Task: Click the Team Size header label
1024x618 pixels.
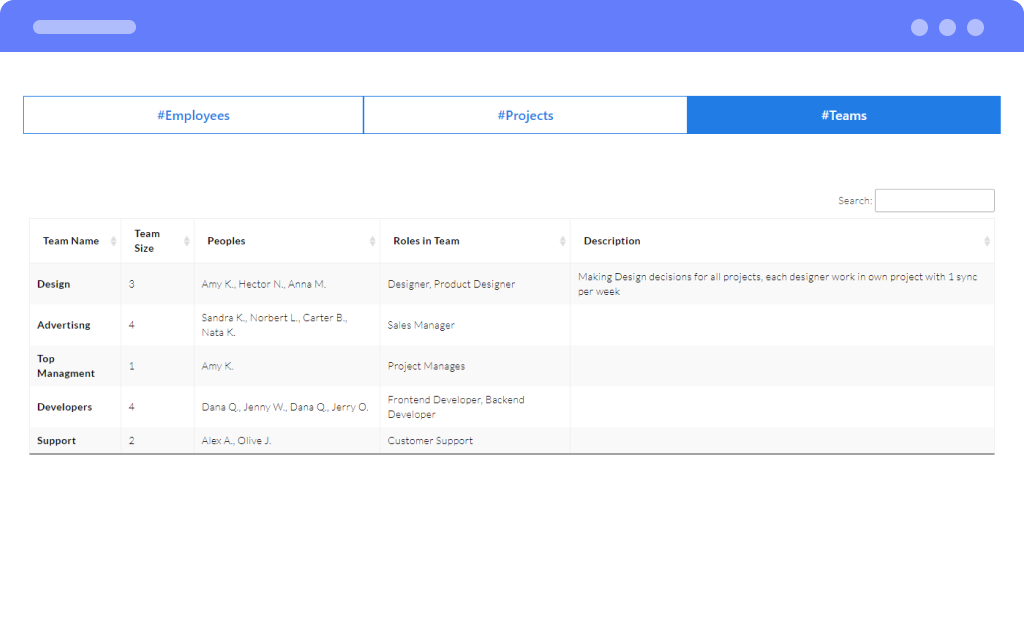Action: point(147,241)
